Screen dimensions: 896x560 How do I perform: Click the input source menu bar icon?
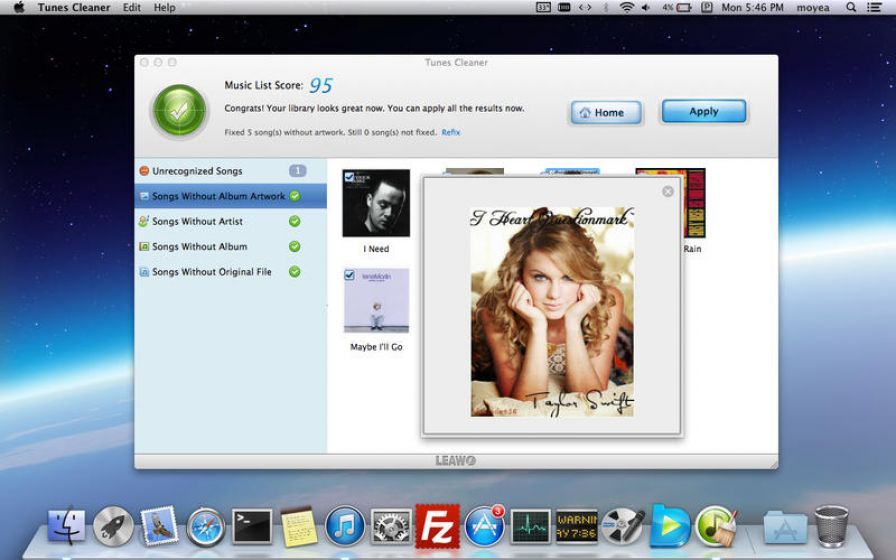tap(707, 7)
